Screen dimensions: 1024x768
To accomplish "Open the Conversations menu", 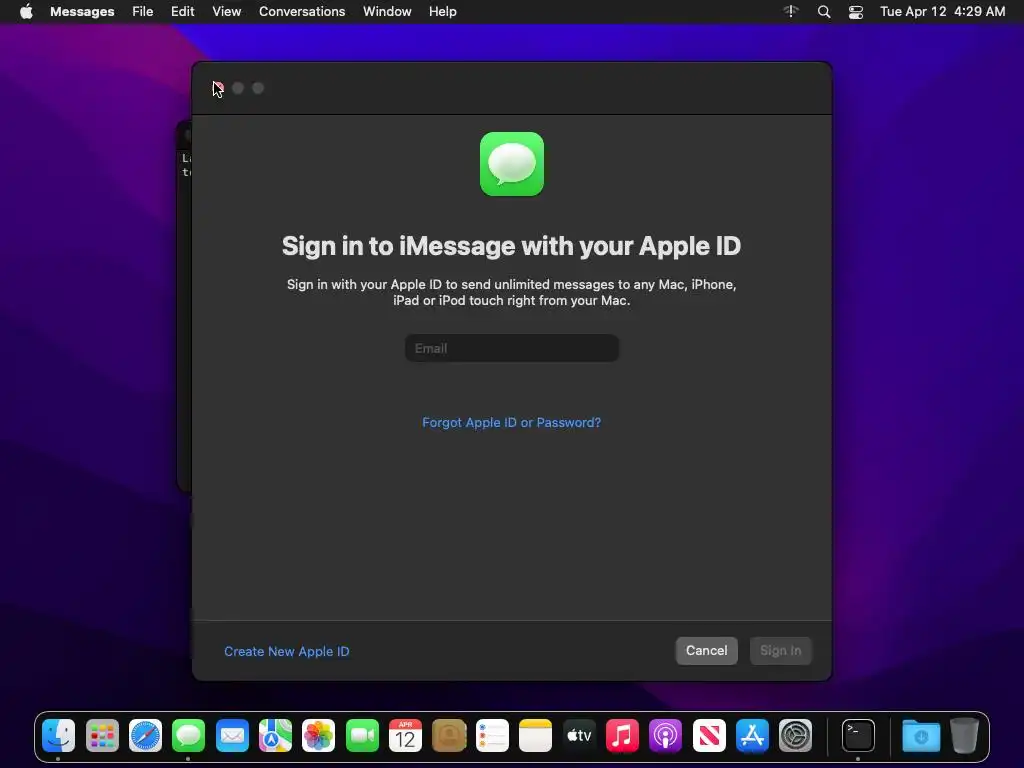I will click(302, 12).
